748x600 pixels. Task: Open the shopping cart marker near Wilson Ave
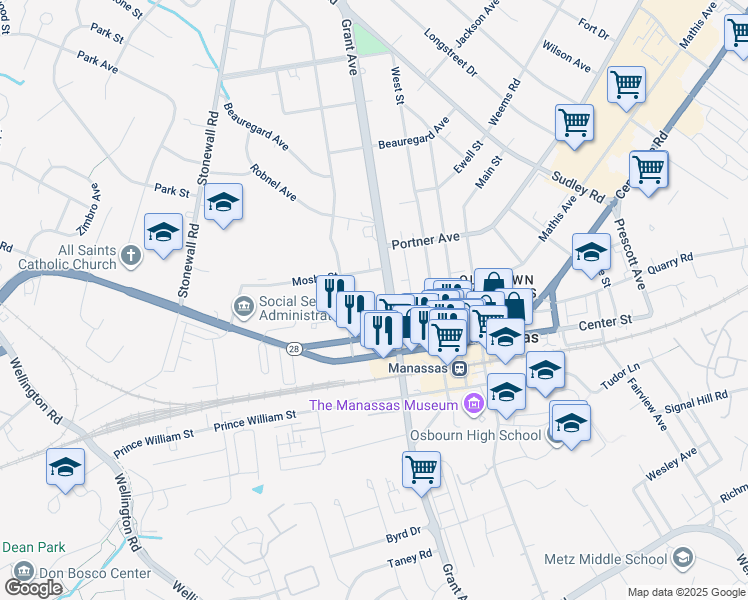click(626, 88)
